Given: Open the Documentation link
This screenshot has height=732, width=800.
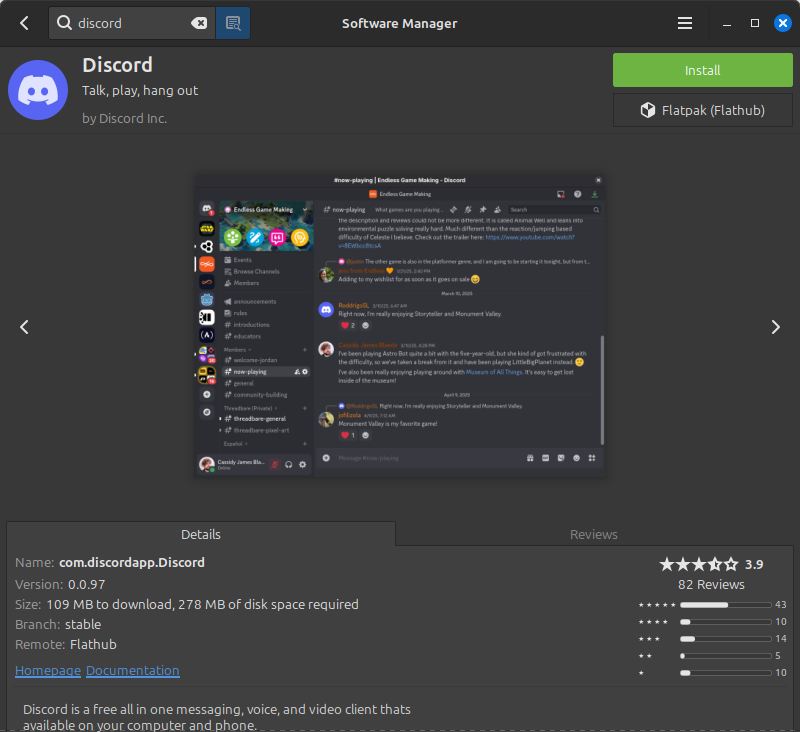Looking at the screenshot, I should (133, 670).
